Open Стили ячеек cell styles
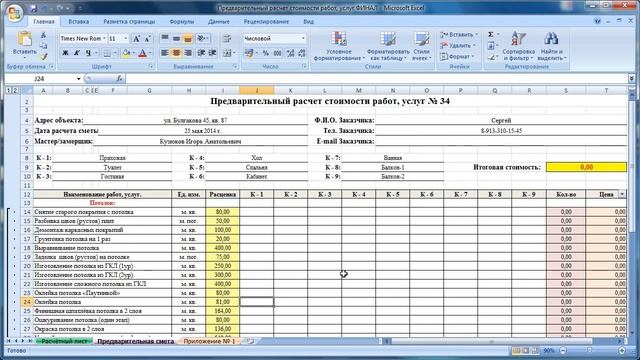 pos(421,46)
